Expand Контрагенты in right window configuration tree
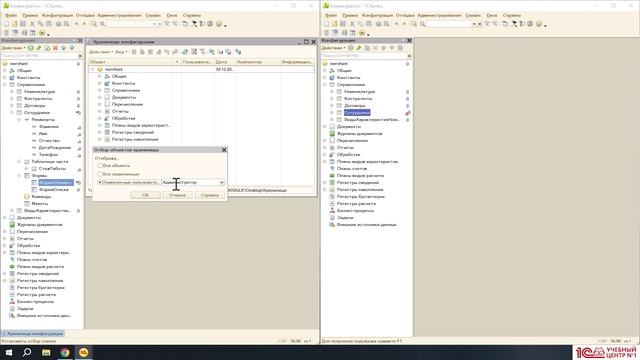Viewport: 640px width, 360px height. tap(332, 98)
